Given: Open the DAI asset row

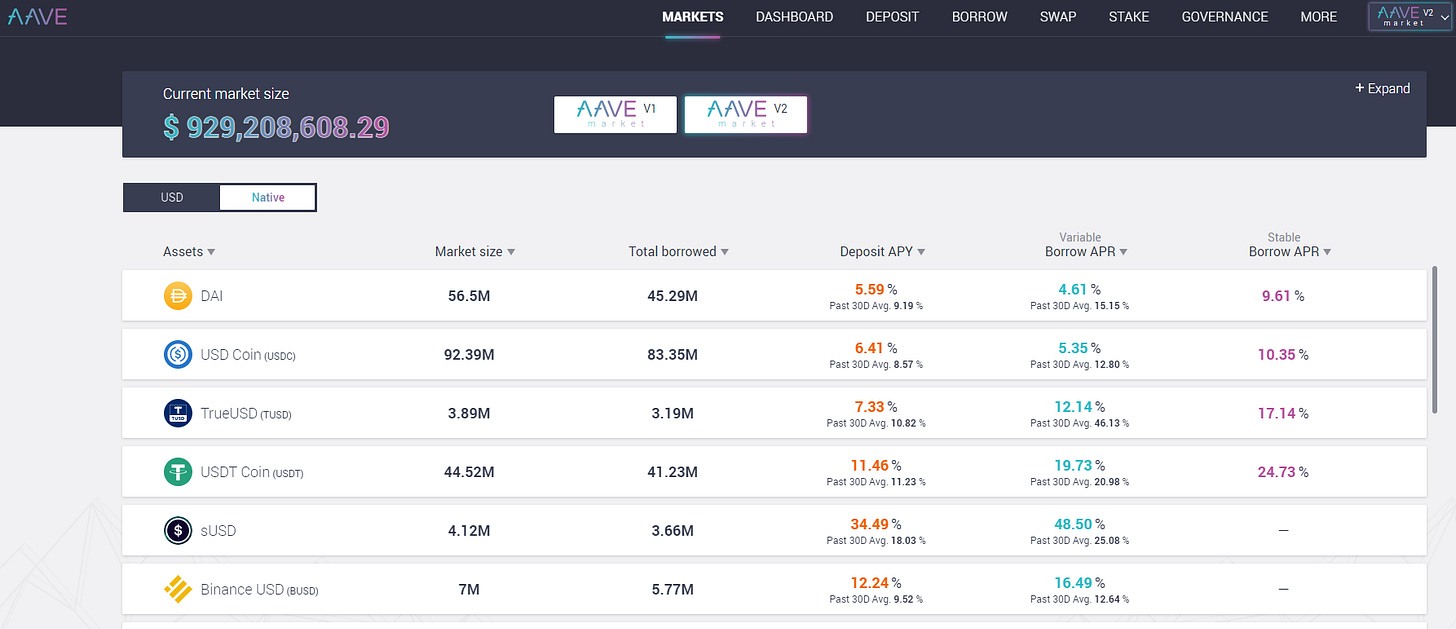Looking at the screenshot, I should 774,296.
